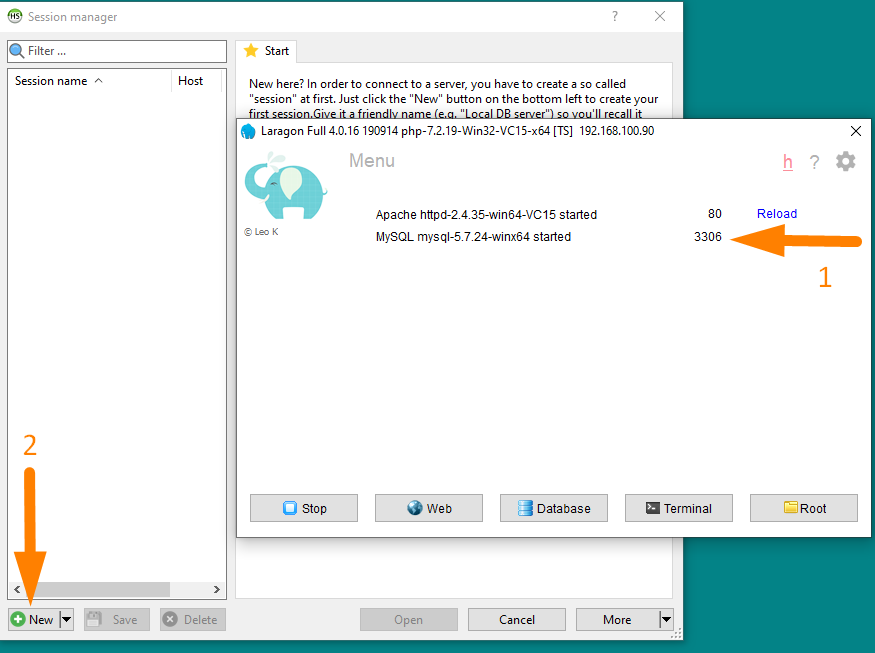Click the Filter magnifier icon
Viewport: 875px width, 653px height.
[17, 51]
